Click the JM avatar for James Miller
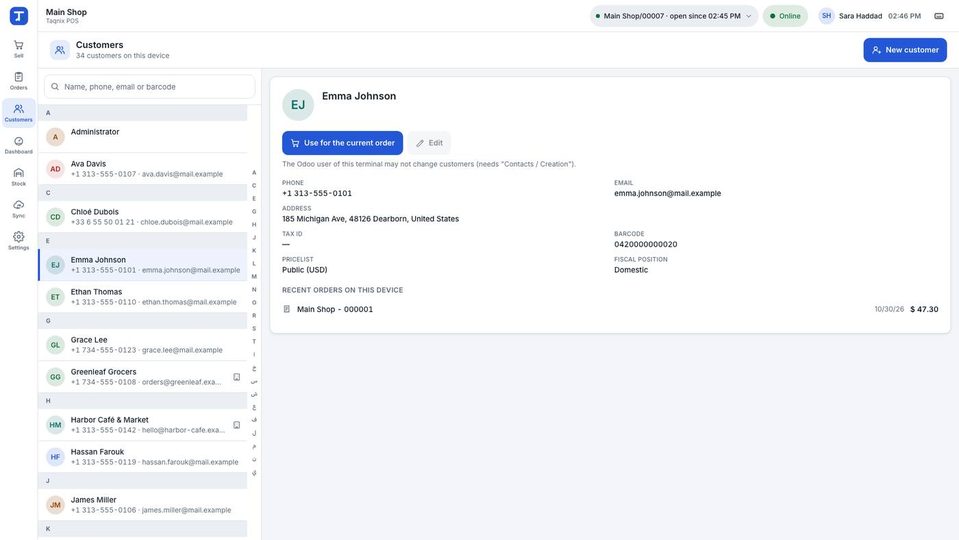 [55, 505]
